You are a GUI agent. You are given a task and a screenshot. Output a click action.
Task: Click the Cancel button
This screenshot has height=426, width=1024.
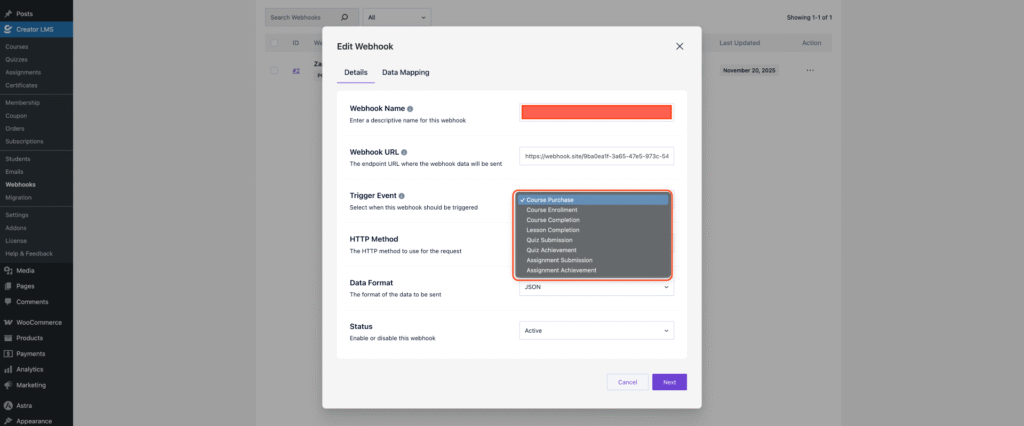tap(627, 382)
